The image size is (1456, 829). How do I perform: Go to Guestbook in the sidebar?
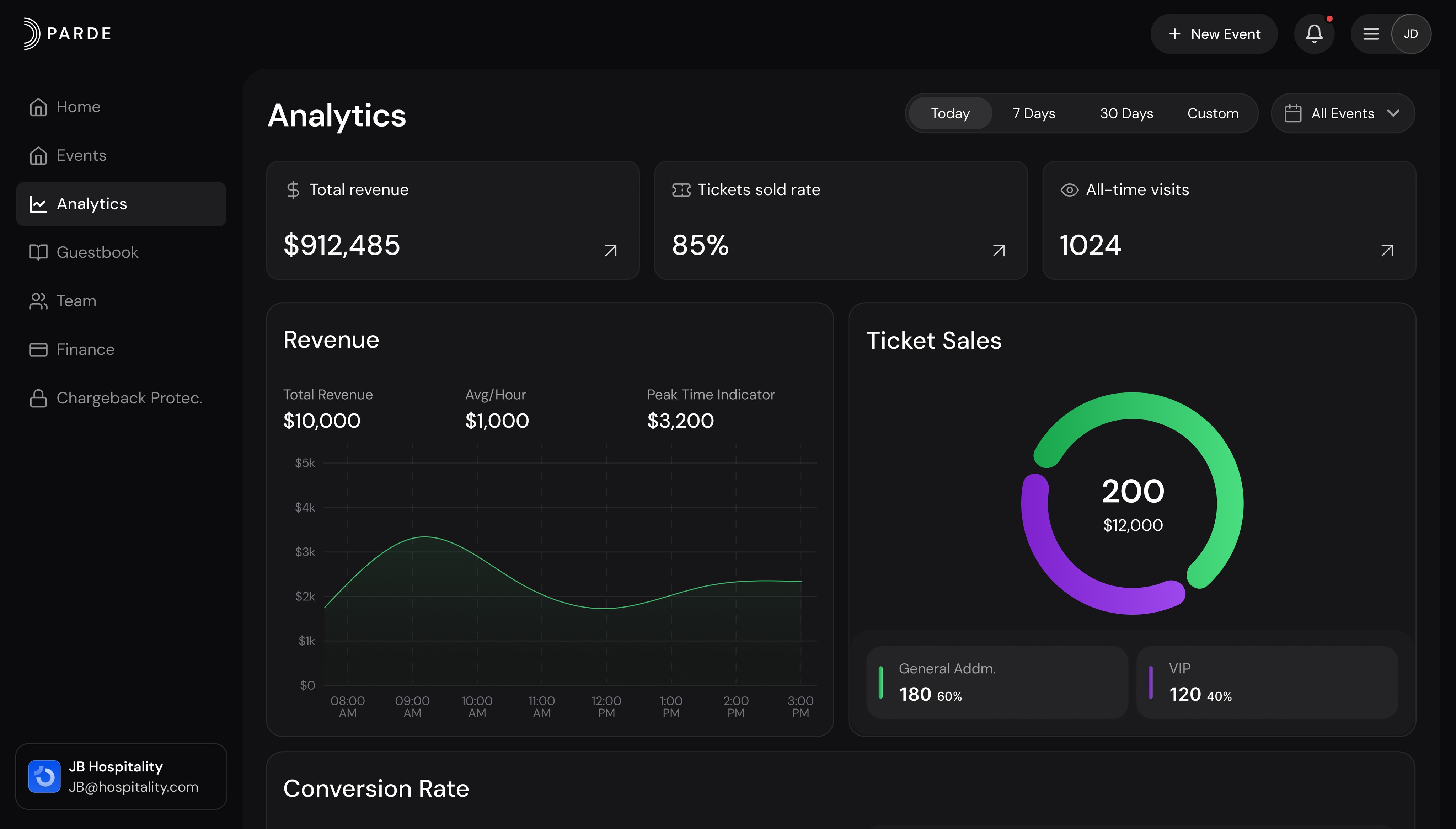click(97, 252)
